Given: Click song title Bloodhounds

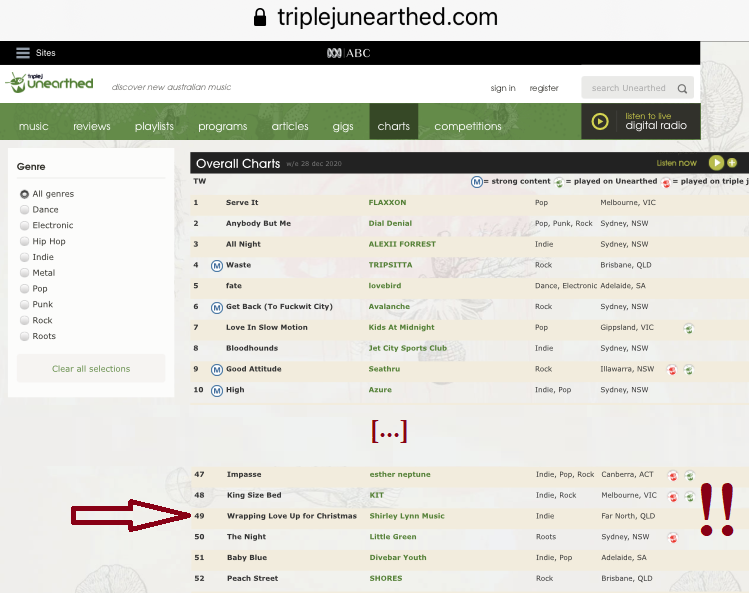Looking at the screenshot, I should coord(252,348).
